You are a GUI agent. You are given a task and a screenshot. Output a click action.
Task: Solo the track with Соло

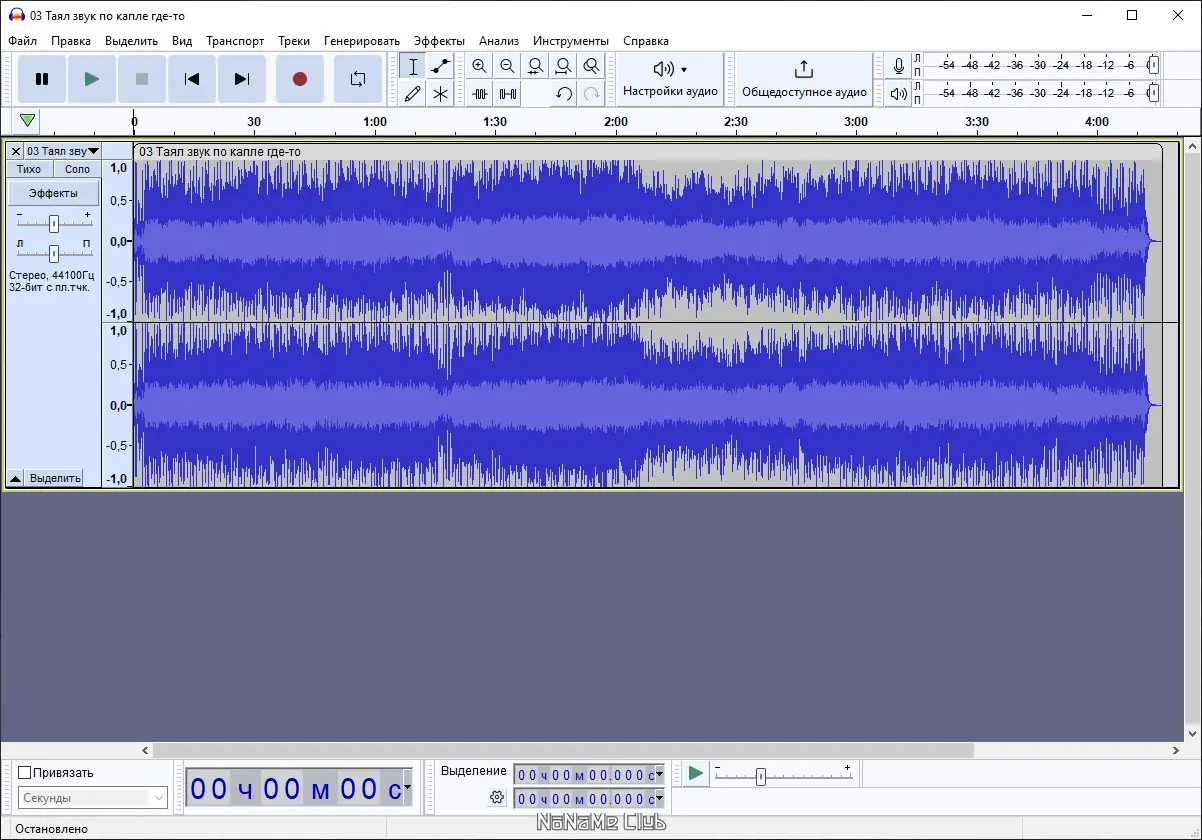(x=77, y=169)
